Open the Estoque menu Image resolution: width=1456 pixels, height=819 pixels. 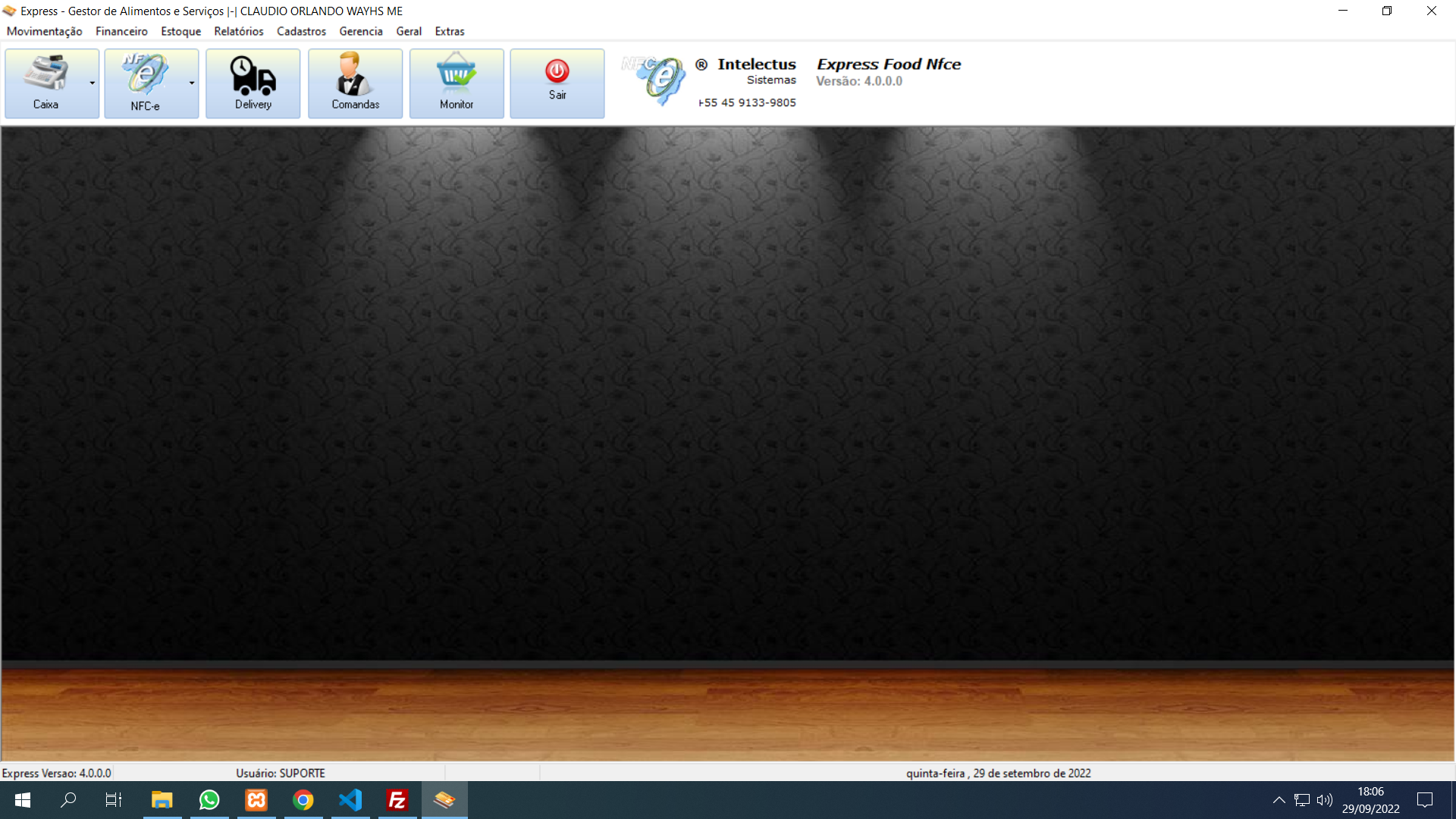pos(180,31)
